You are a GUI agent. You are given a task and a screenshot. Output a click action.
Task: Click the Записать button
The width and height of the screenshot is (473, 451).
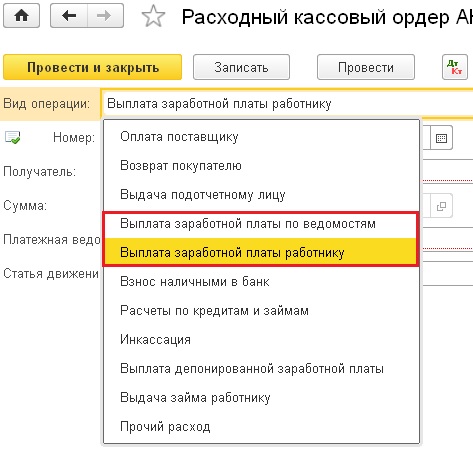point(241,67)
